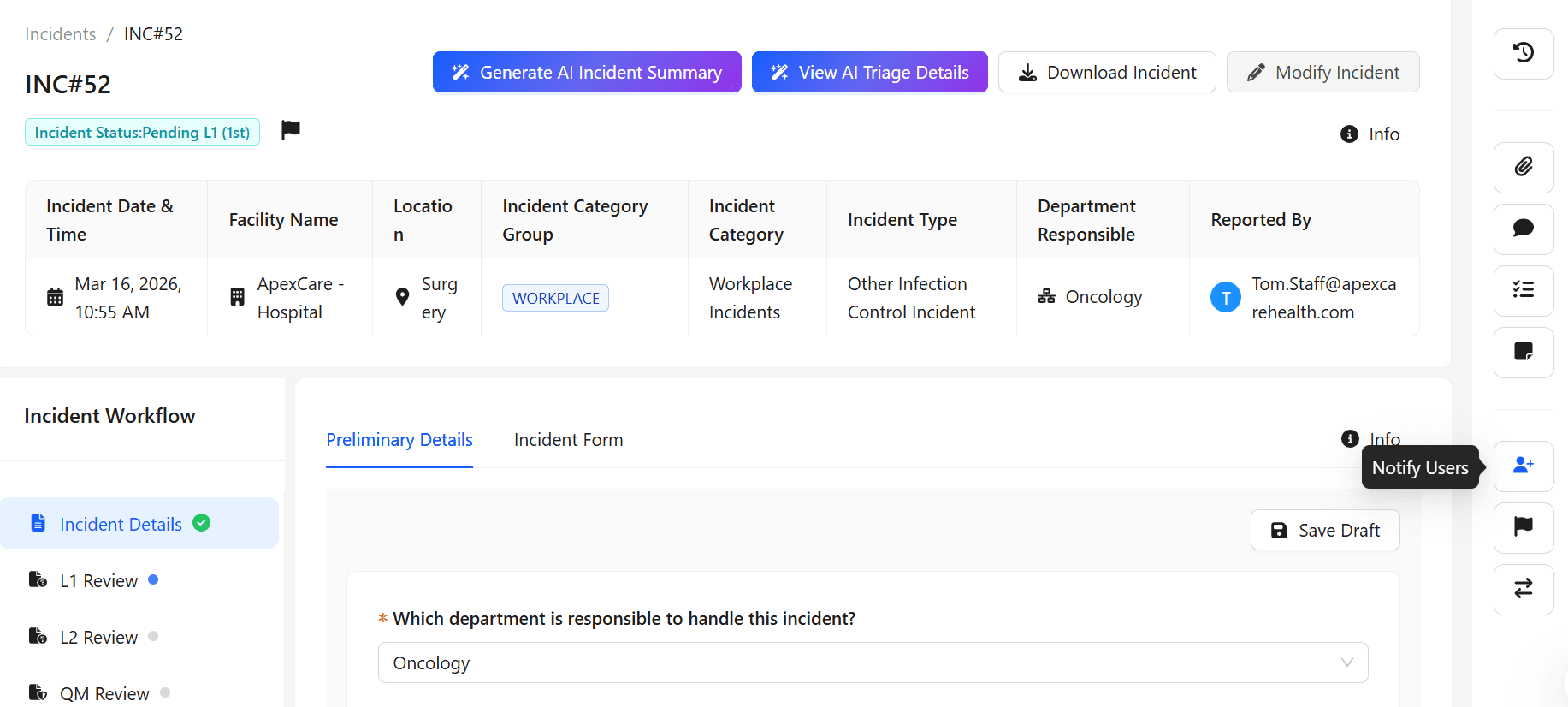
Task: Click the flag beside incident status
Action: (x=291, y=130)
